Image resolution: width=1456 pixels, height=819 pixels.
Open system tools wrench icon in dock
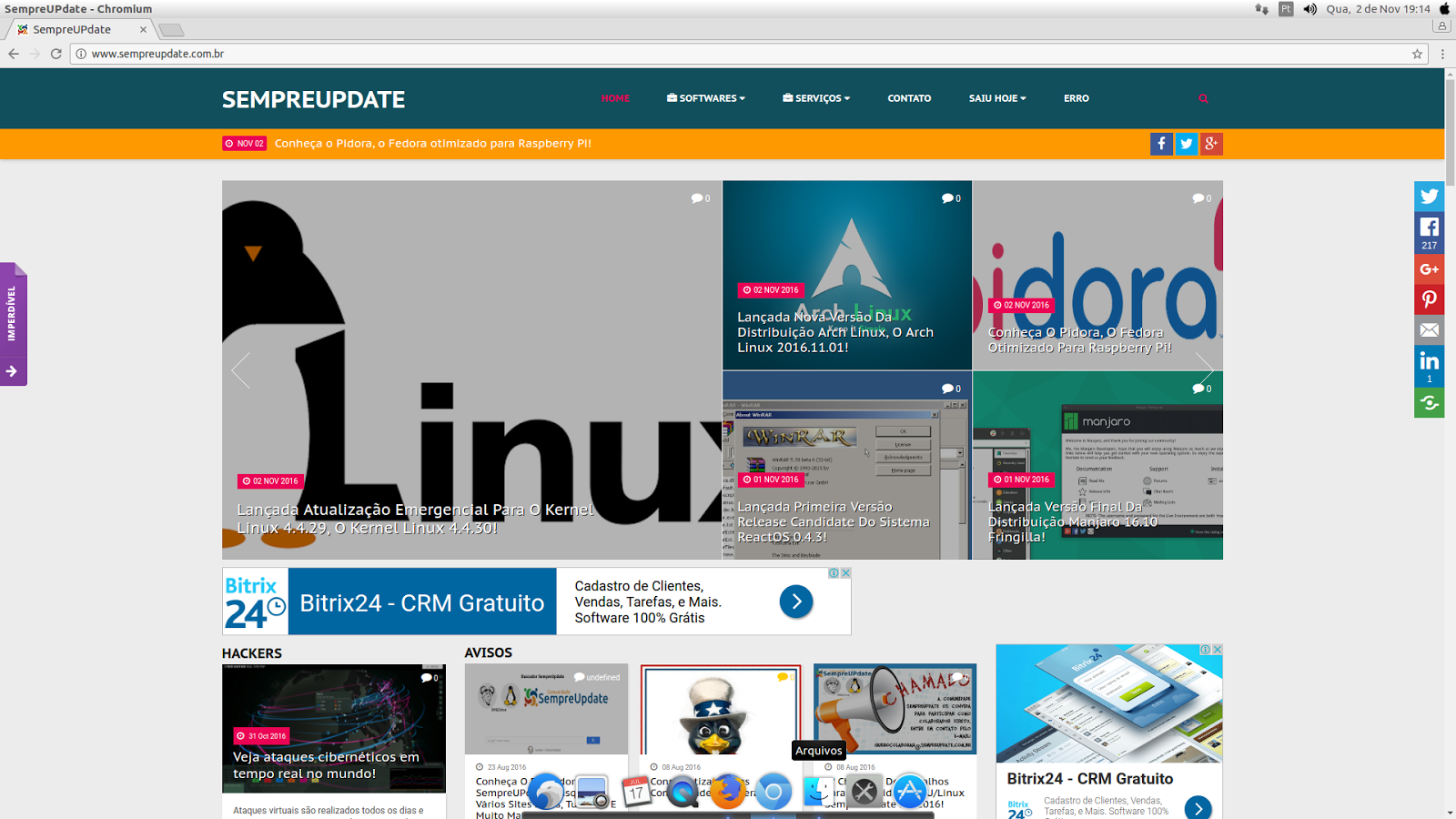click(x=864, y=792)
